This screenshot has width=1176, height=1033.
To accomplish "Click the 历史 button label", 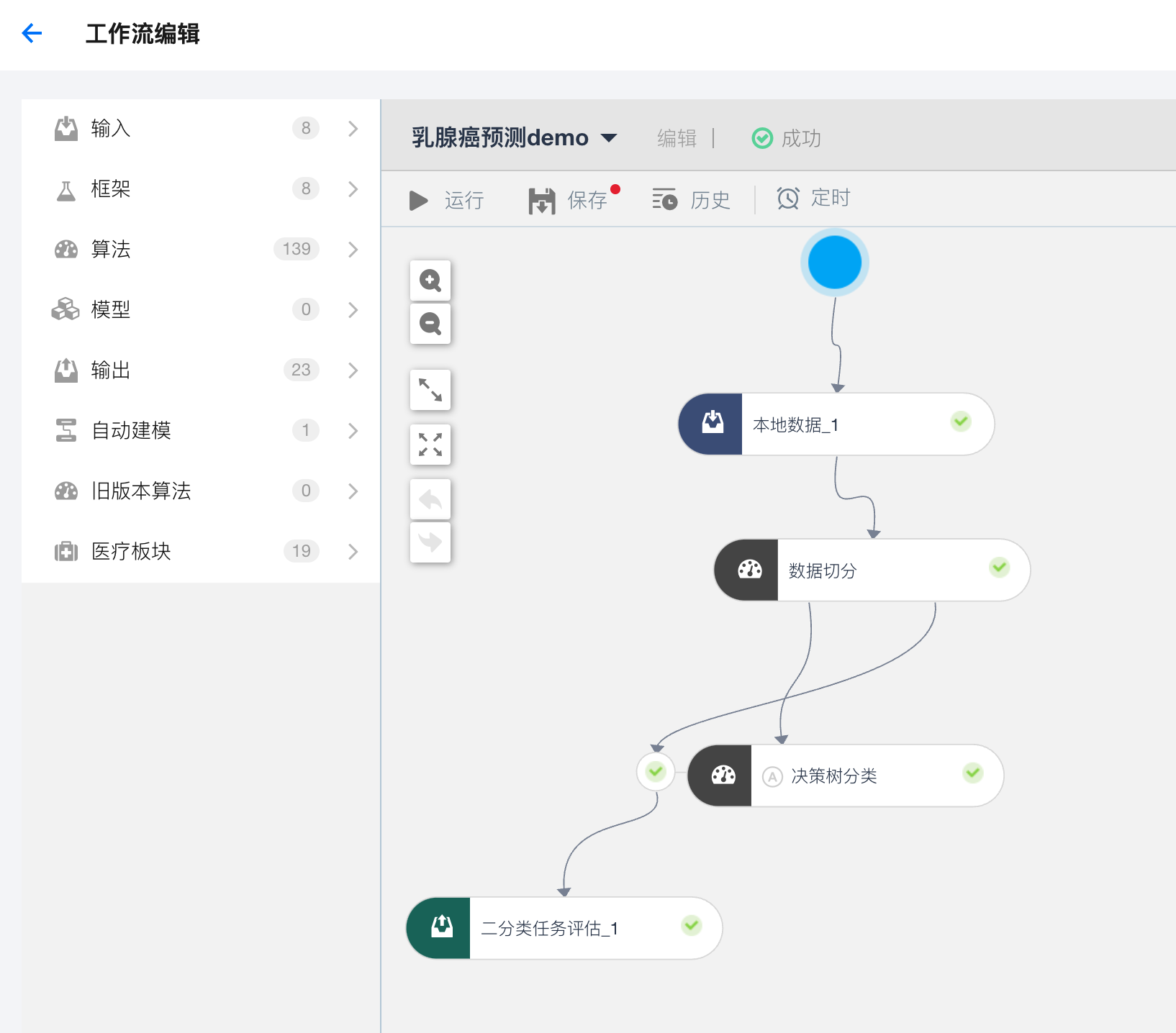I will coord(710,200).
